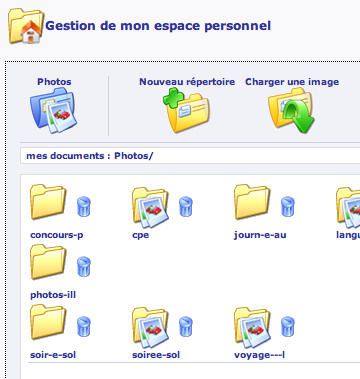Open the voyage---l photo folder
Screen dimensions: 360x379
click(x=252, y=327)
